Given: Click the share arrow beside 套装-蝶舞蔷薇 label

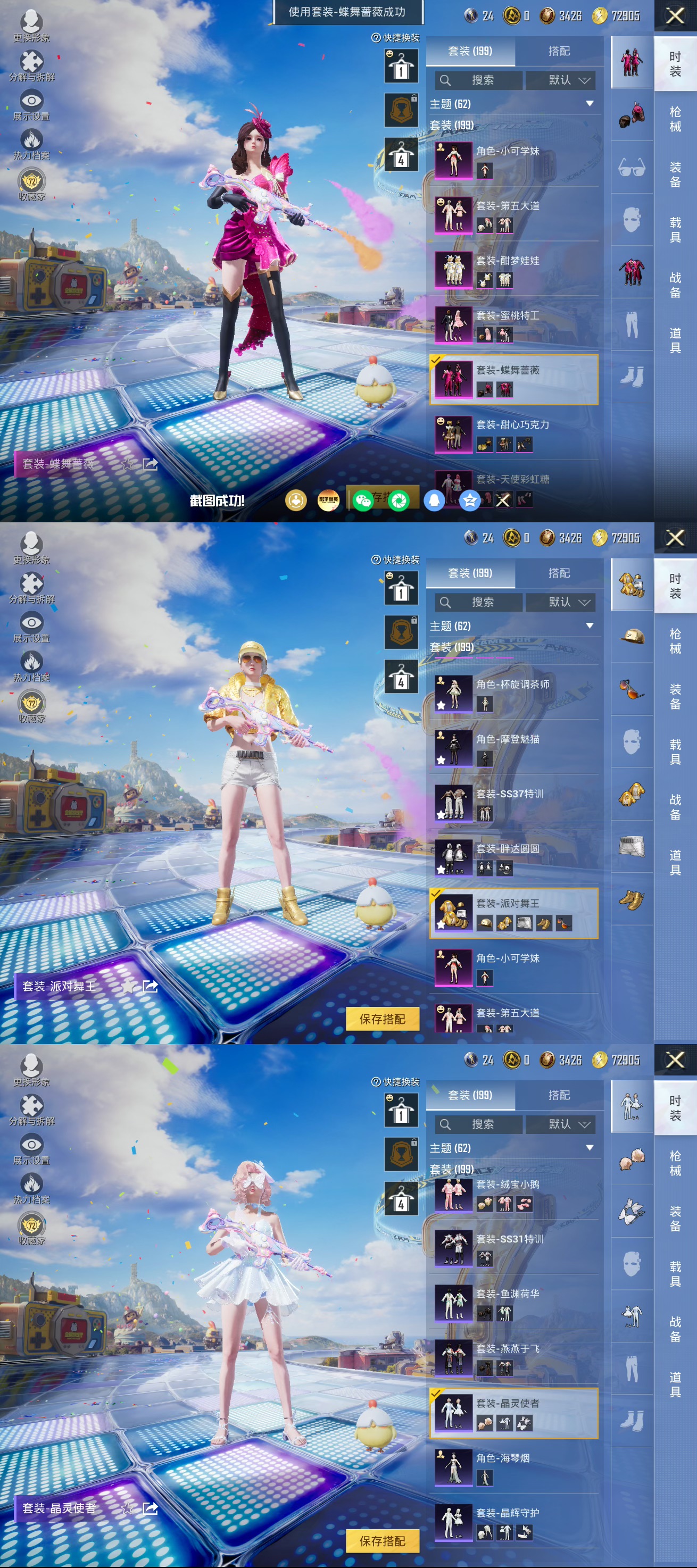Looking at the screenshot, I should tap(150, 464).
